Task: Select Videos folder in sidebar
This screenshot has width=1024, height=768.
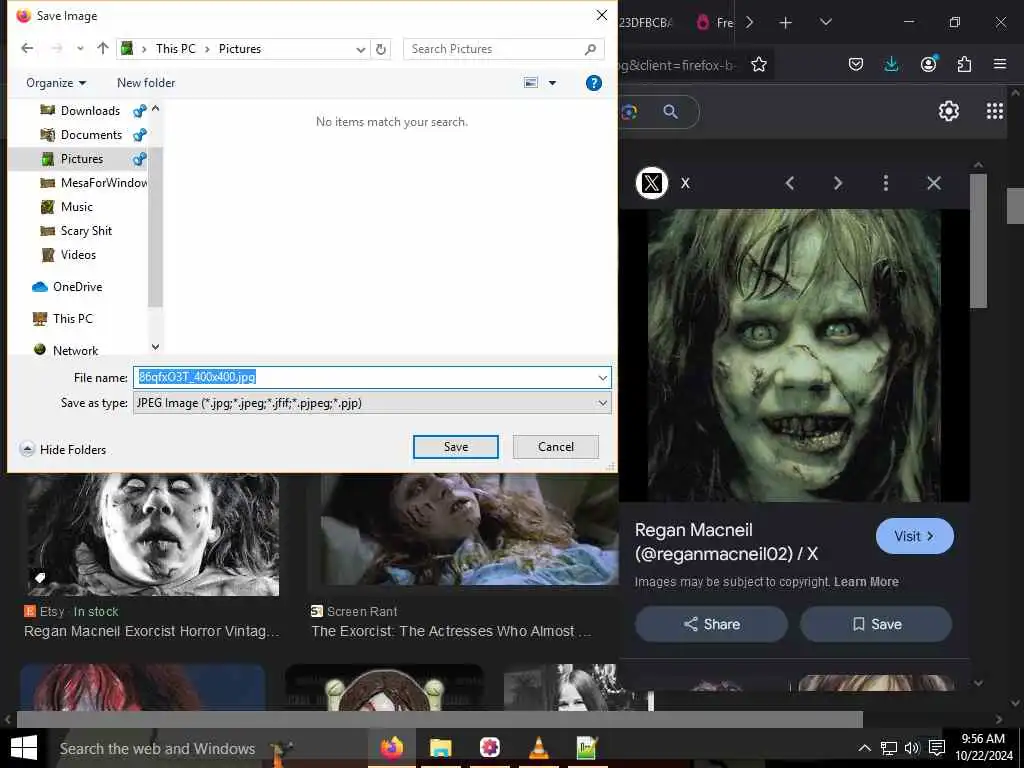Action: tap(78, 255)
